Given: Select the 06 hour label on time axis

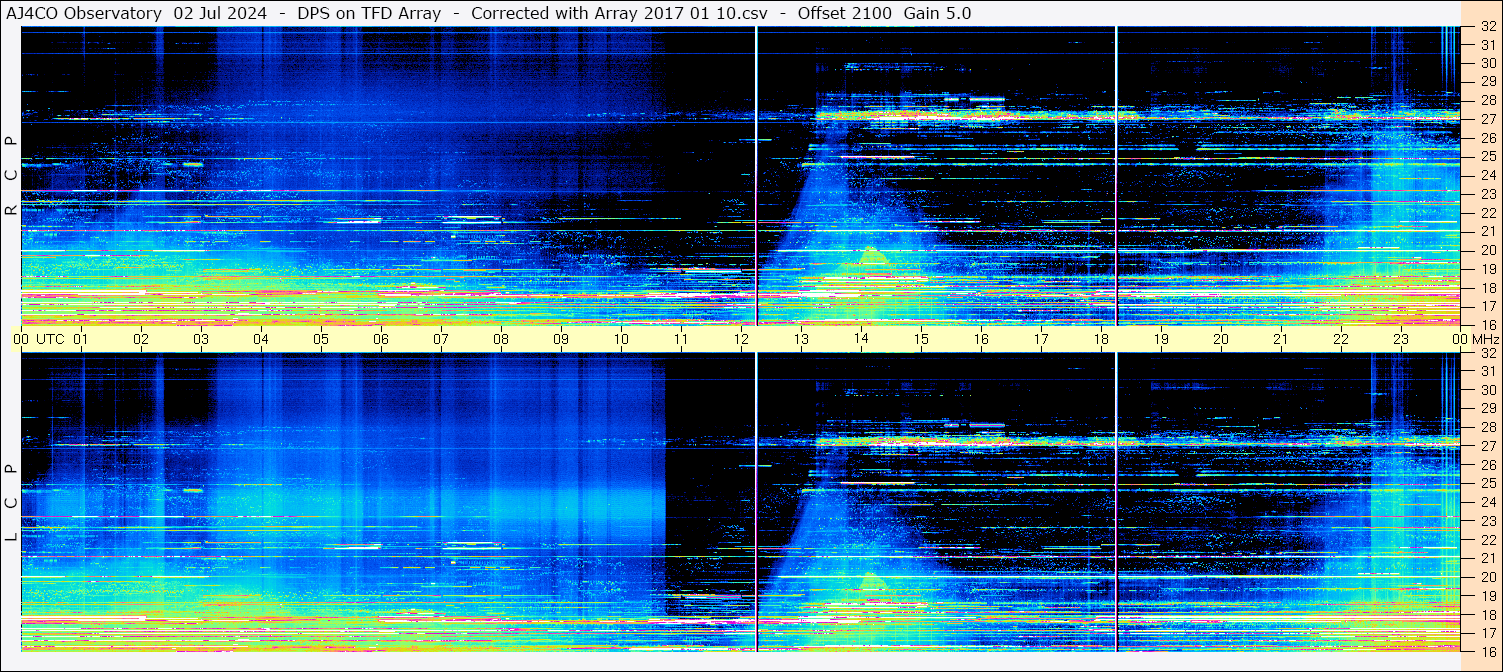Looking at the screenshot, I should pyautogui.click(x=381, y=339).
